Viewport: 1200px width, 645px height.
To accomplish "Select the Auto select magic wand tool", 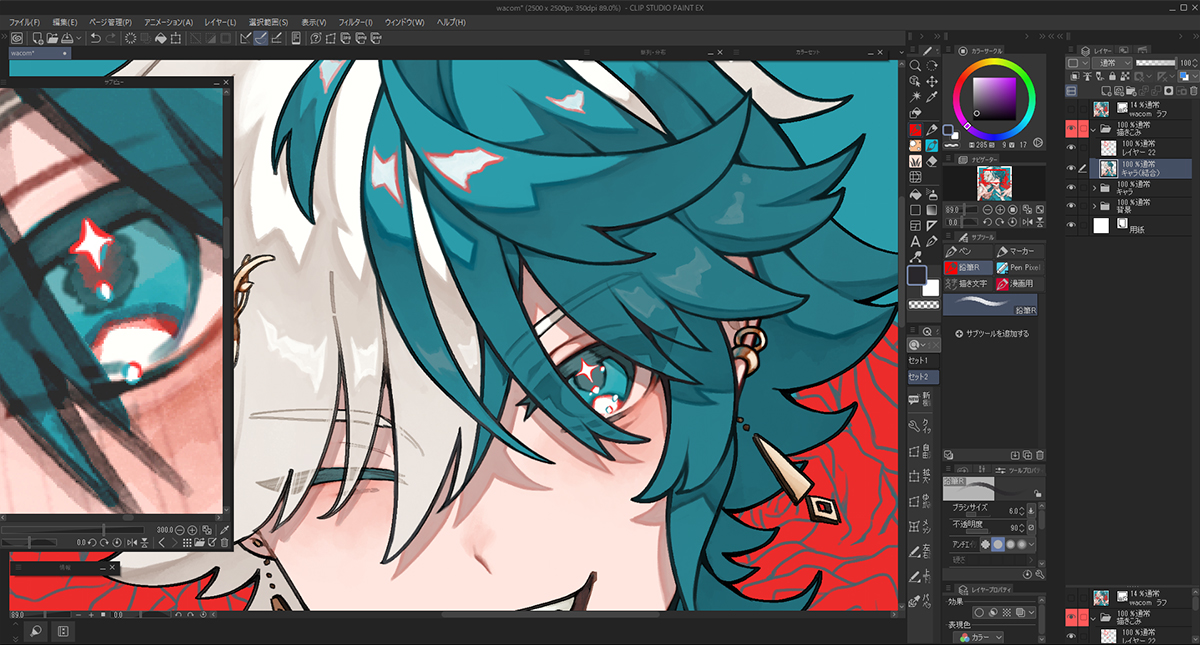I will [x=915, y=97].
